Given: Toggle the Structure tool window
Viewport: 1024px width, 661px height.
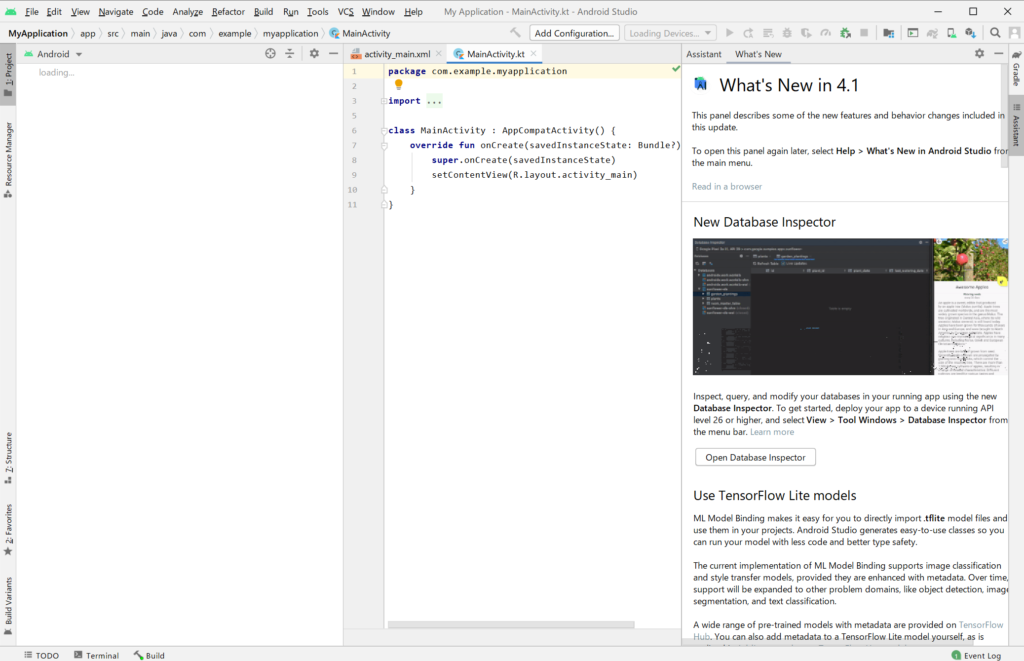Looking at the screenshot, I should pos(8,458).
